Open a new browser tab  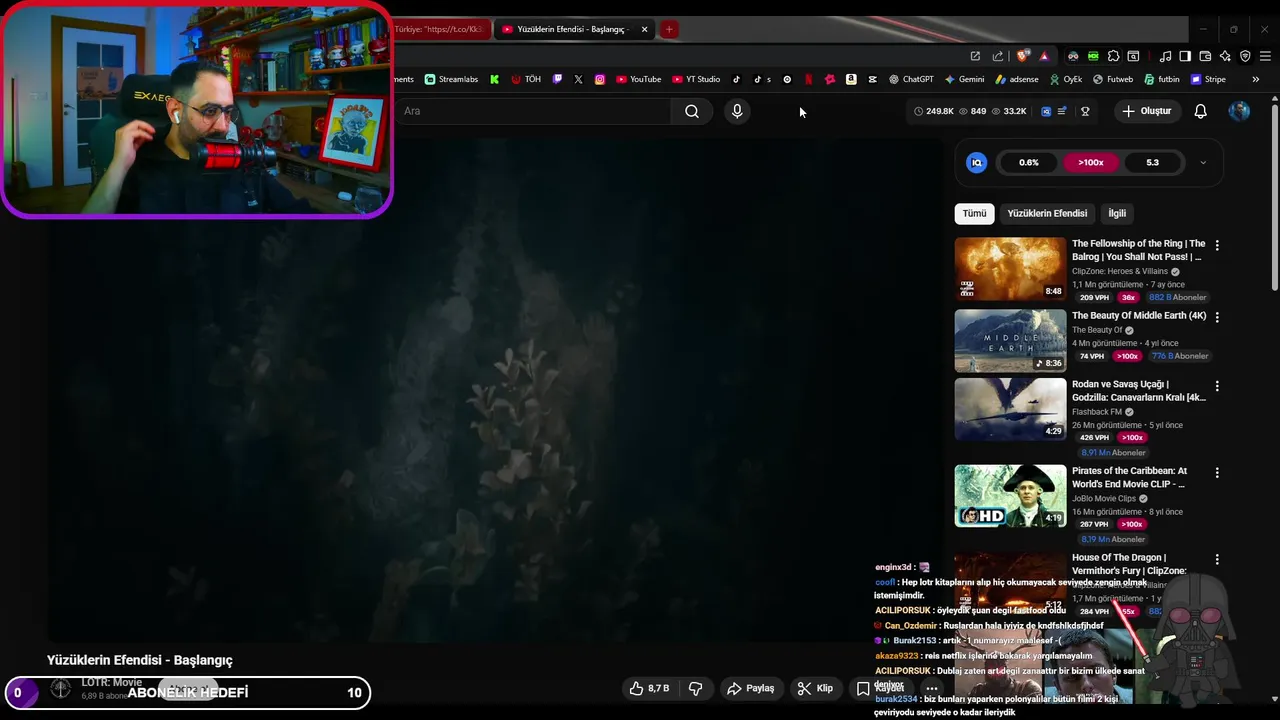[669, 29]
